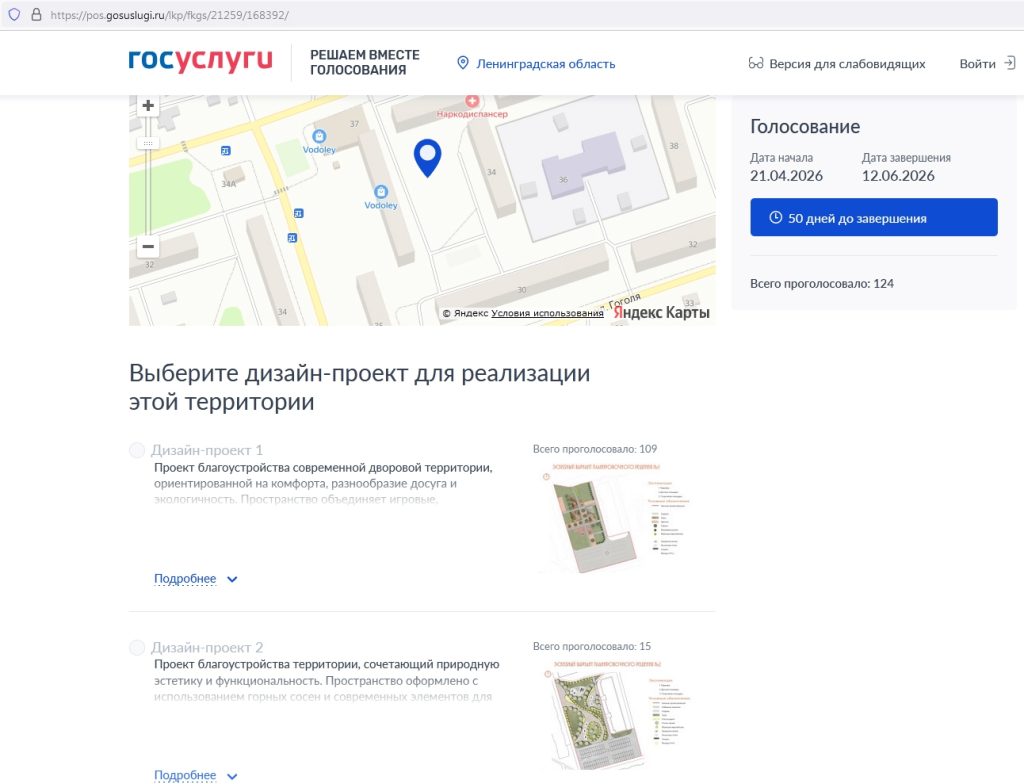Zoom out the map with minus button
The image size is (1024, 784).
pyautogui.click(x=148, y=246)
